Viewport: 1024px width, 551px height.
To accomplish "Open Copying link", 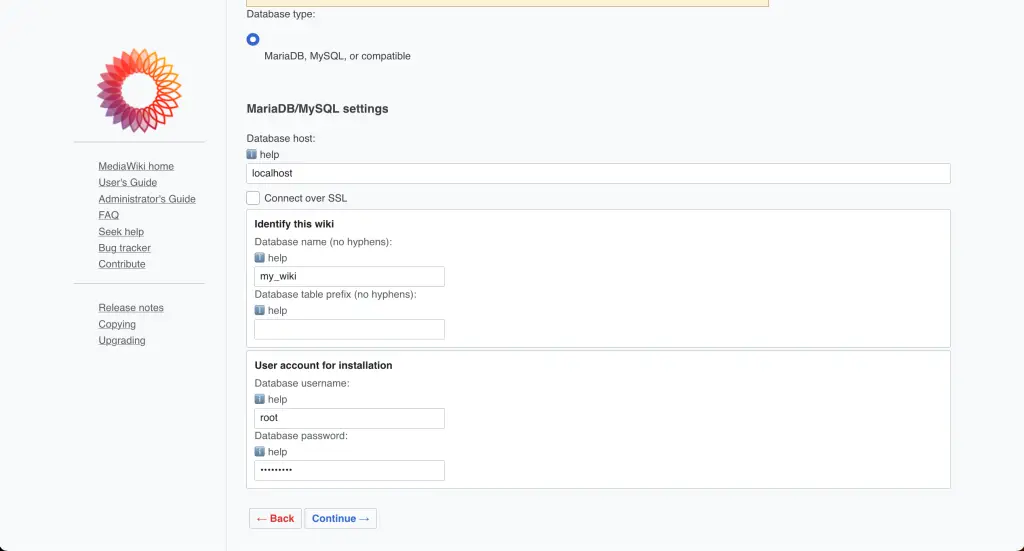I will pyautogui.click(x=117, y=324).
